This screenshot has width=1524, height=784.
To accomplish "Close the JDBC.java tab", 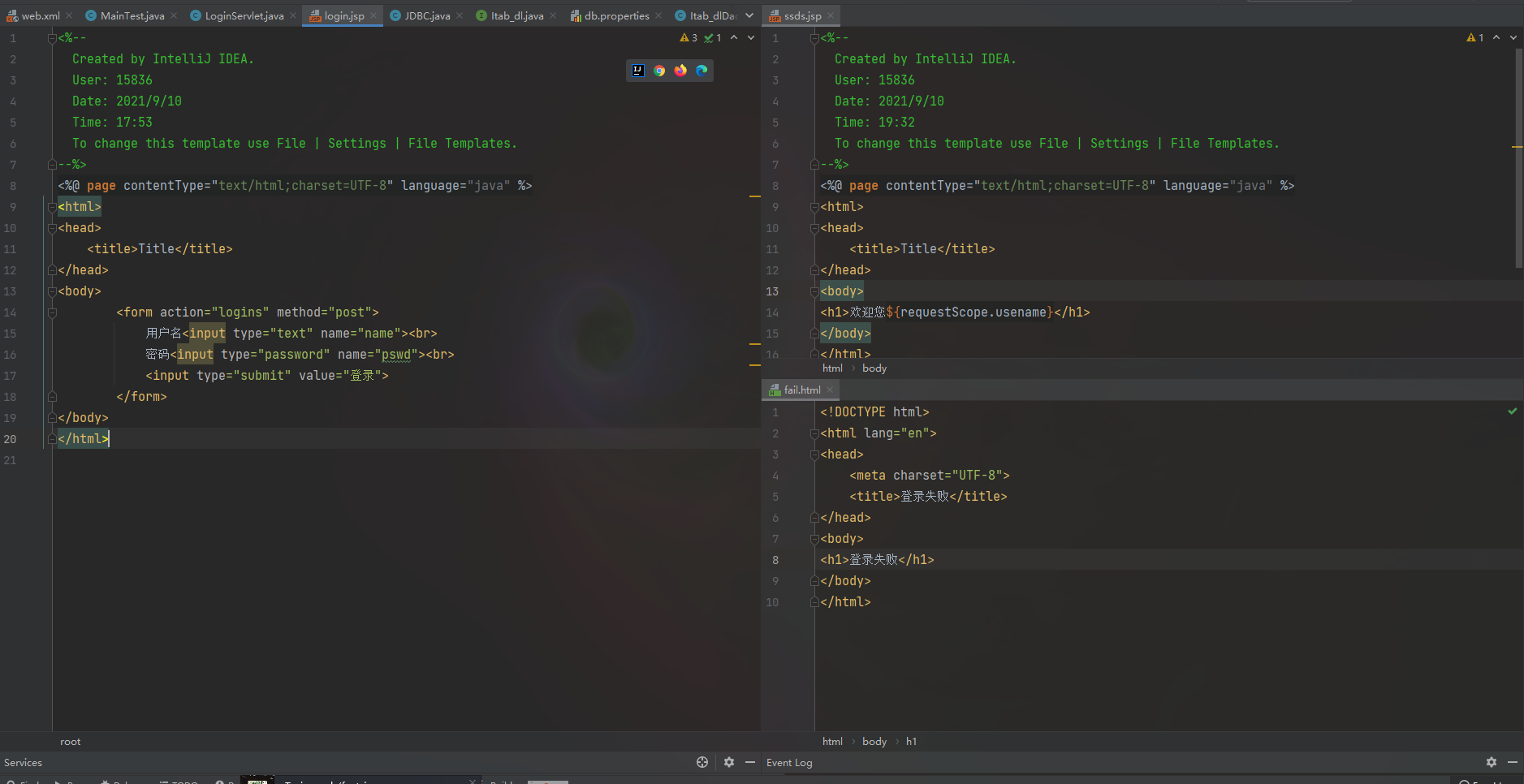I will 460,15.
